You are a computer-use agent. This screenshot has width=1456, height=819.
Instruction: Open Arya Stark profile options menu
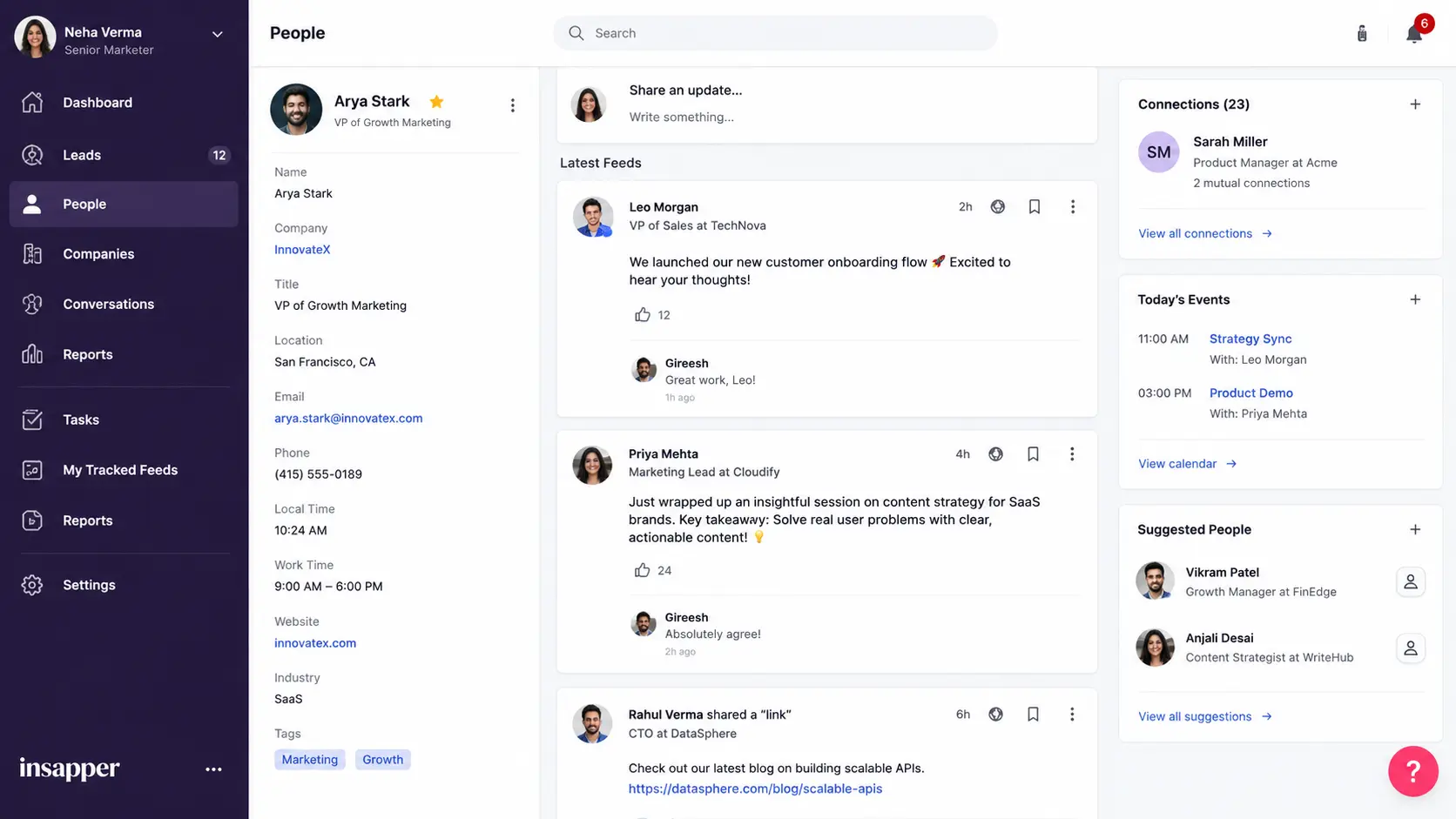pos(512,105)
